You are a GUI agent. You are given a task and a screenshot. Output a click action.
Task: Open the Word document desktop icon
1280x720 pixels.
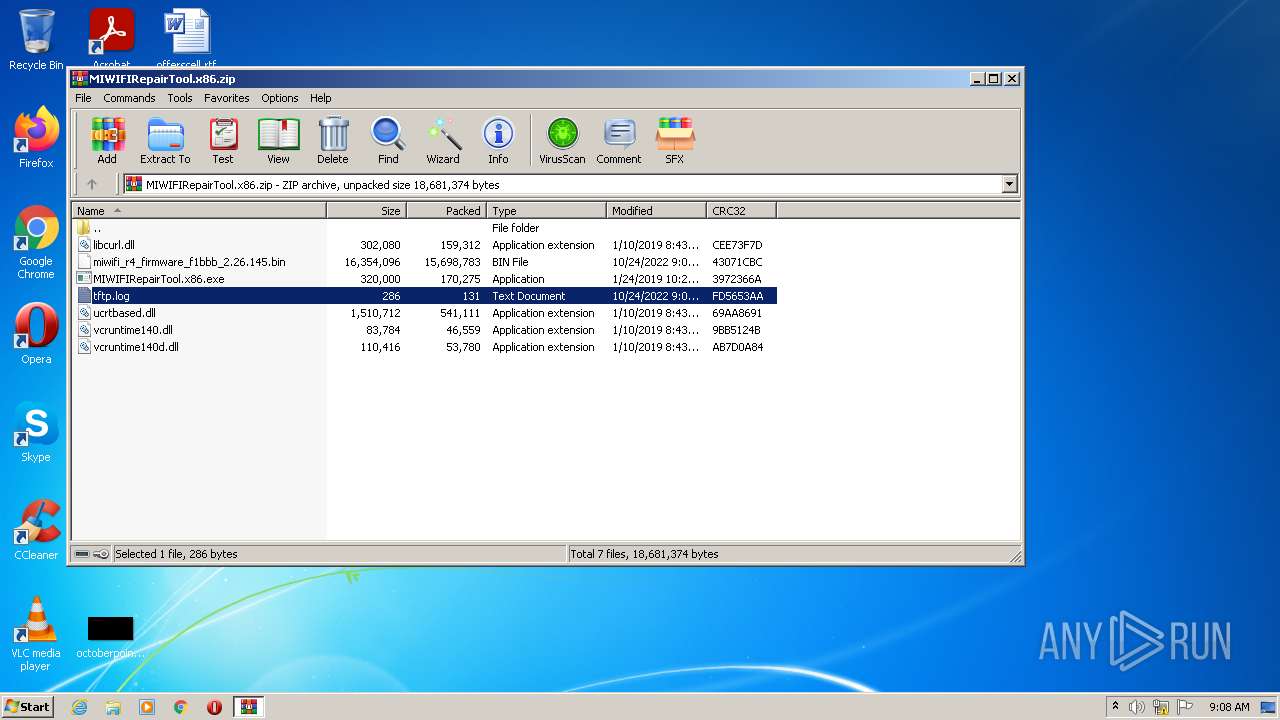tap(186, 36)
